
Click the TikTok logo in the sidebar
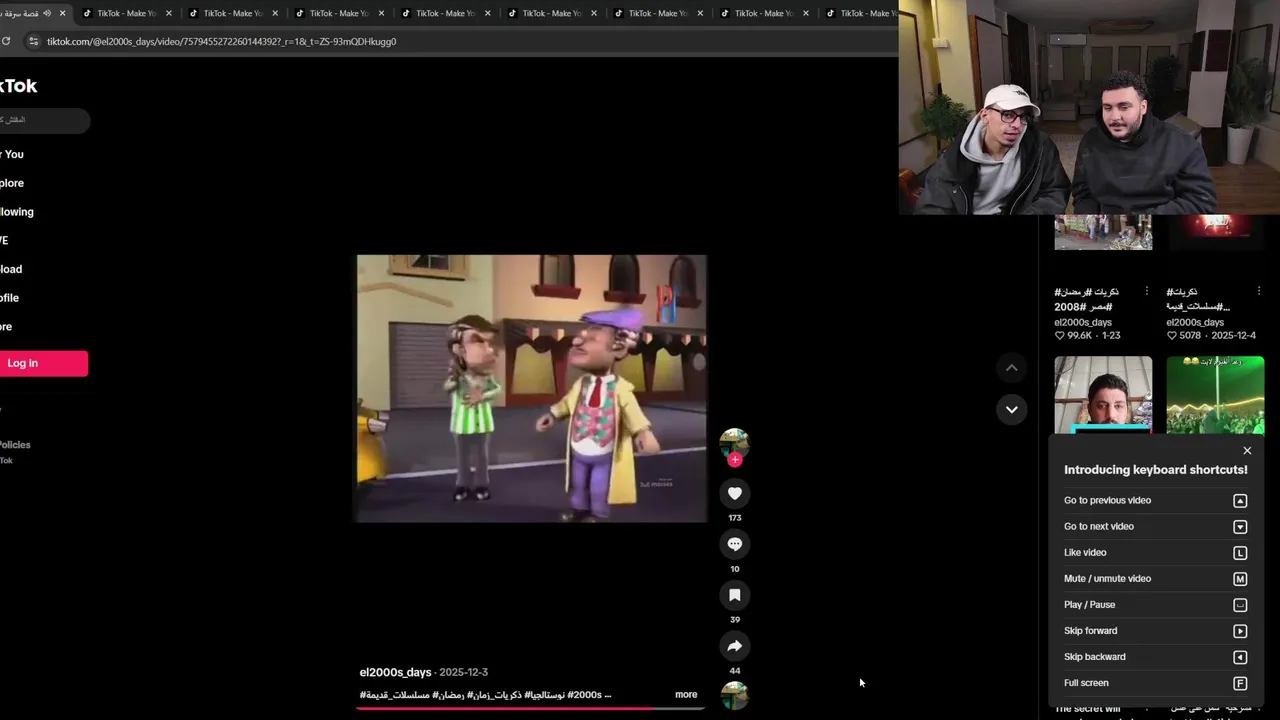click(18, 86)
